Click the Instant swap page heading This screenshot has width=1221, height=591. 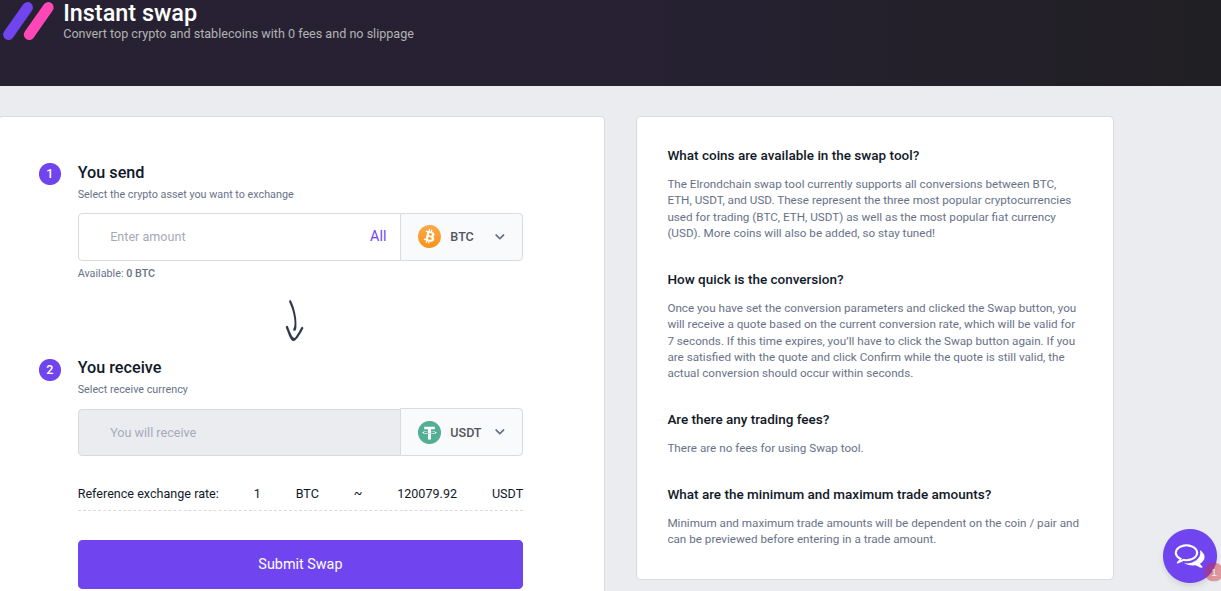tap(130, 14)
